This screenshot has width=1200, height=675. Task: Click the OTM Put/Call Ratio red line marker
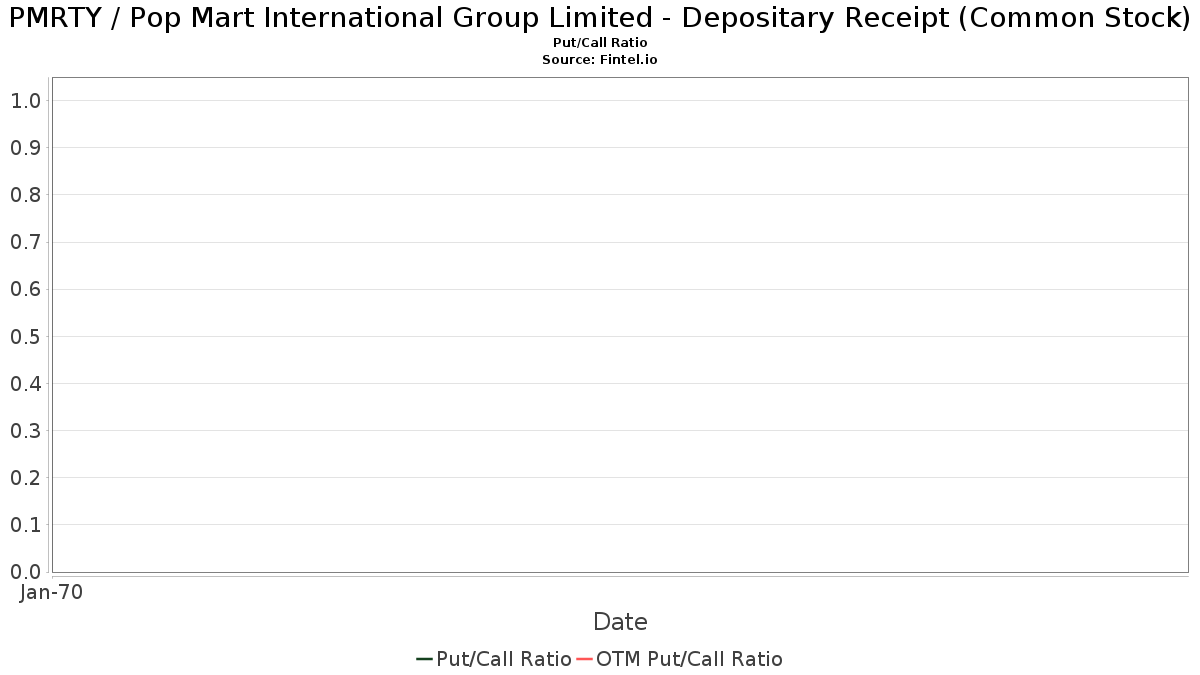(x=584, y=659)
